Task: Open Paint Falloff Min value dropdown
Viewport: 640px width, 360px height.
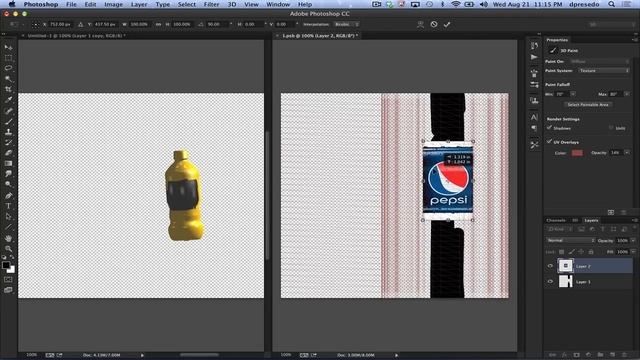Action: tap(573, 94)
